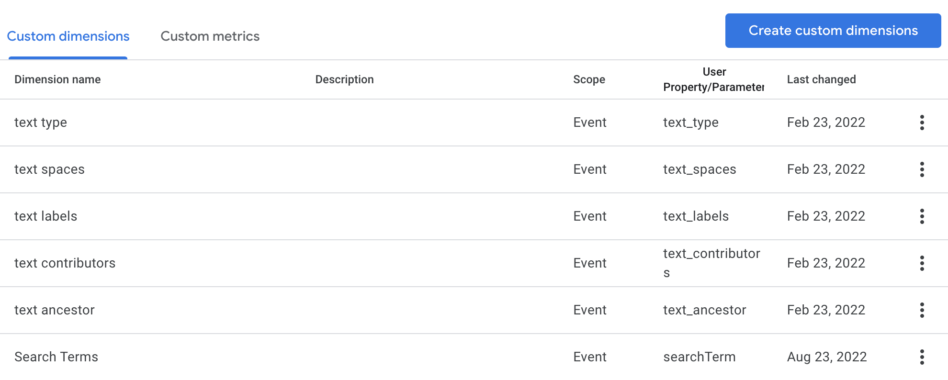Screen dimensions: 948x380
Task: Click the Dimension name column header
Action: coord(57,79)
